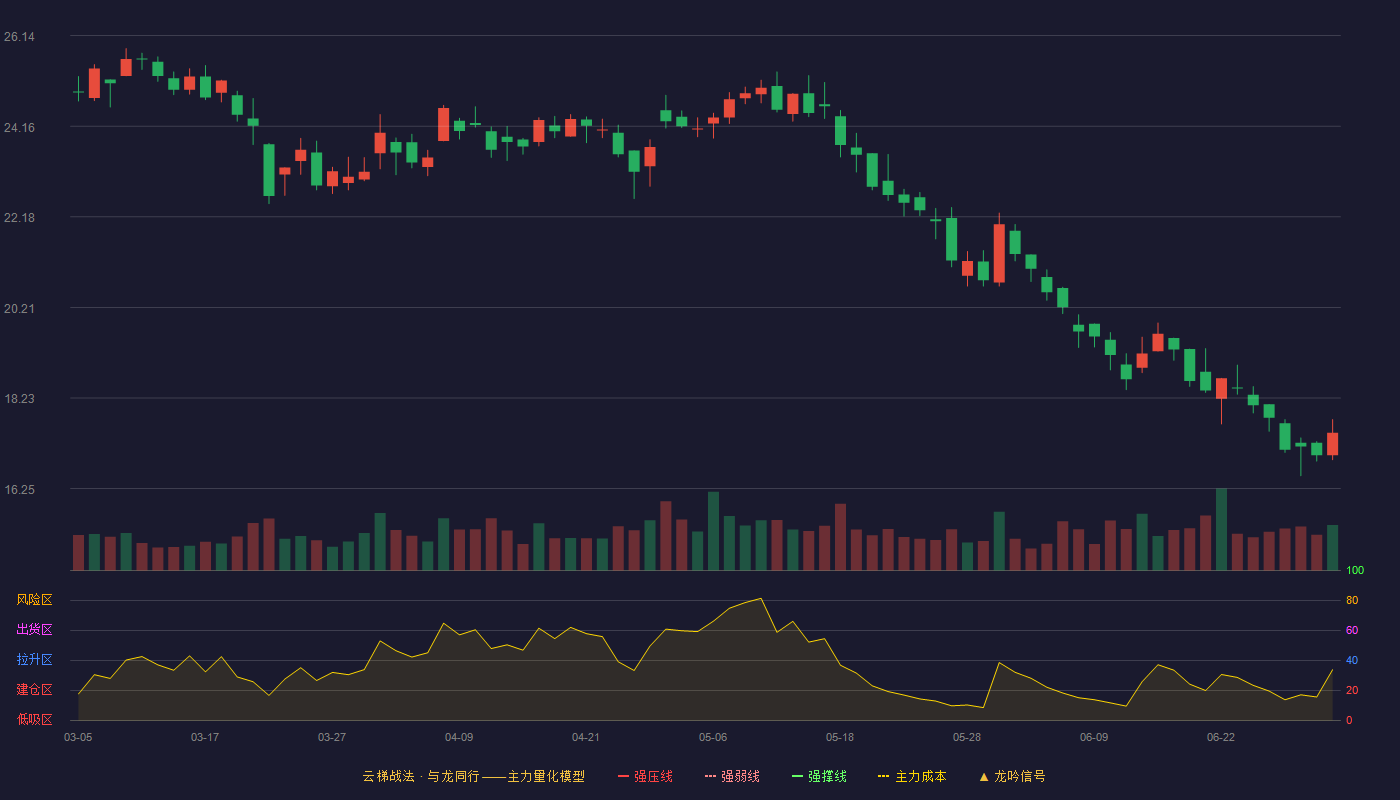Image resolution: width=1400 pixels, height=800 pixels.
Task: Toggle the 强撑线 legend series
Action: (x=819, y=776)
